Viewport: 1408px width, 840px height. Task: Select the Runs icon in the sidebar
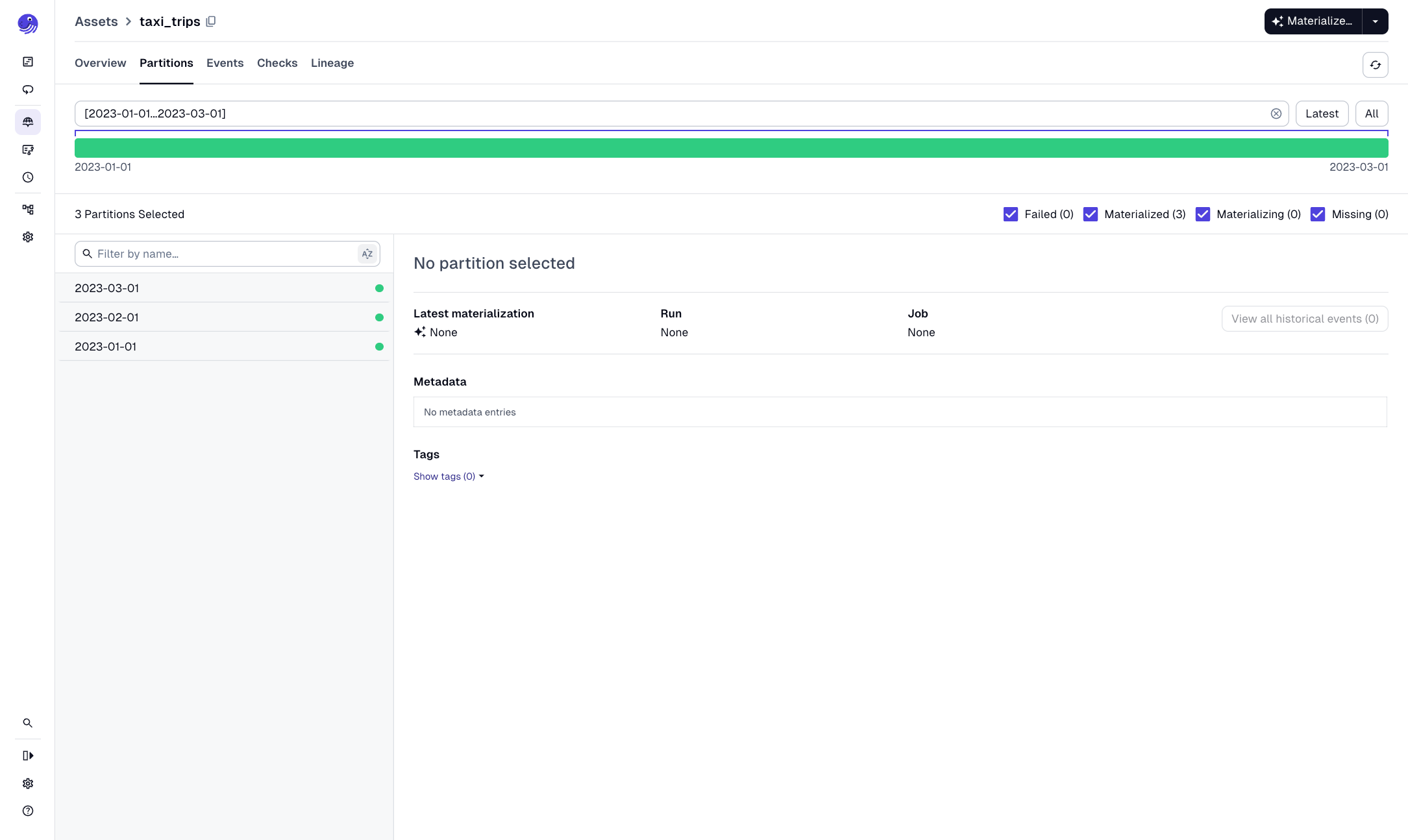point(28,90)
